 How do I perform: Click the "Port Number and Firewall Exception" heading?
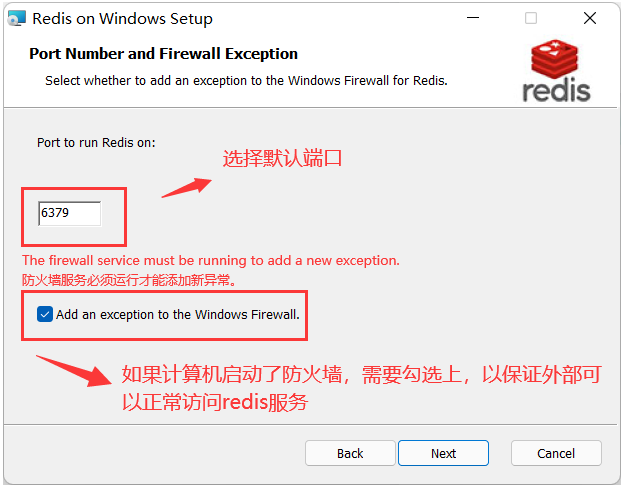[164, 54]
